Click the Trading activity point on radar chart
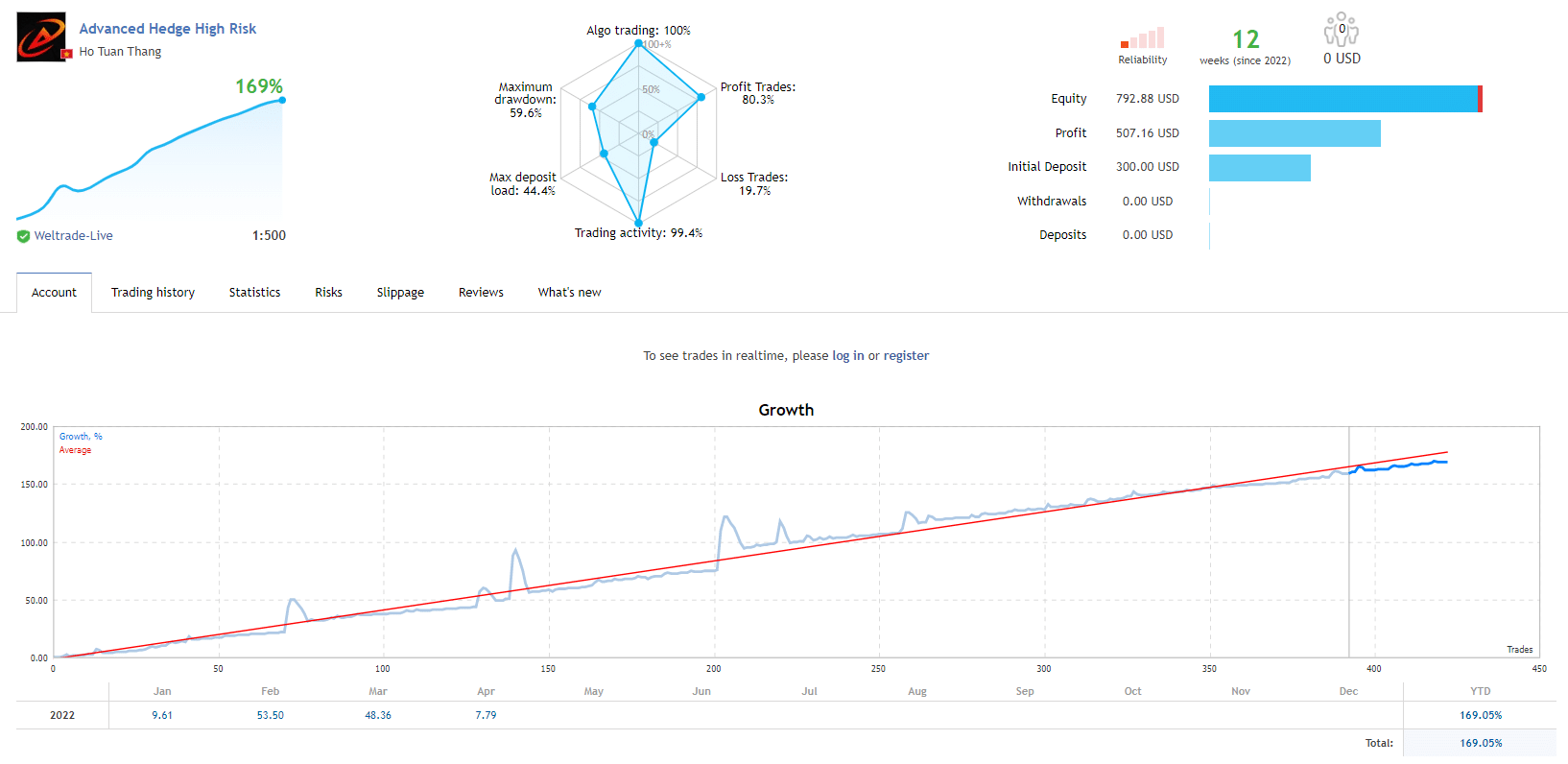Screen dimensions: 1568x764 (x=638, y=223)
